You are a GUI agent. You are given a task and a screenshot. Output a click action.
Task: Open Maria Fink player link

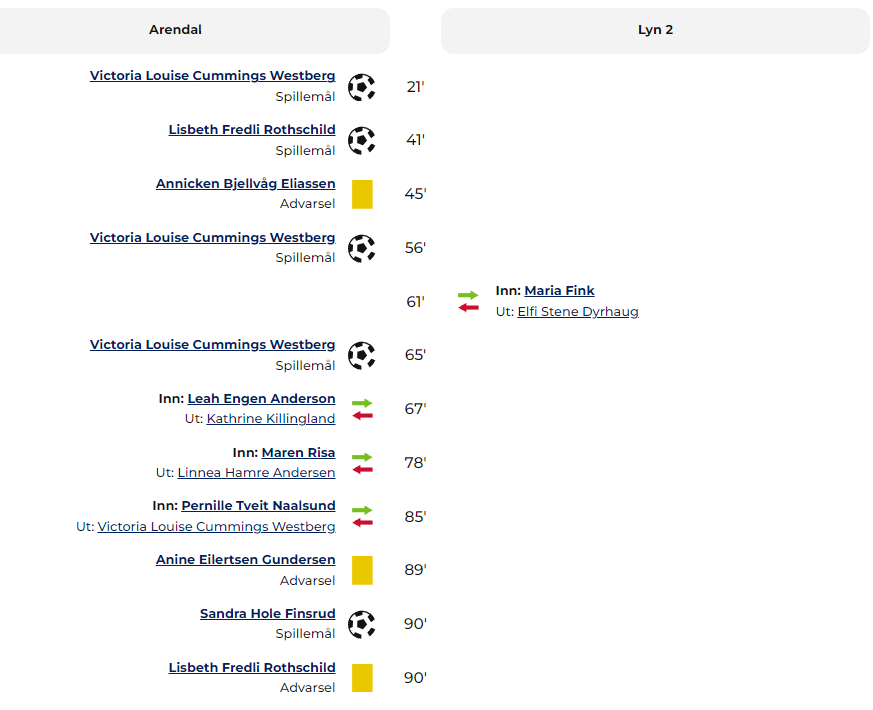pos(559,291)
